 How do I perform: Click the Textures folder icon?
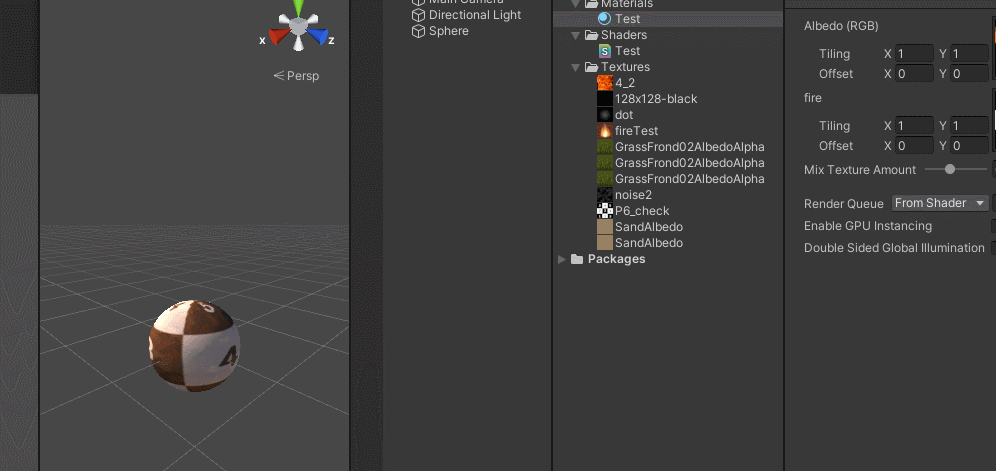[591, 67]
